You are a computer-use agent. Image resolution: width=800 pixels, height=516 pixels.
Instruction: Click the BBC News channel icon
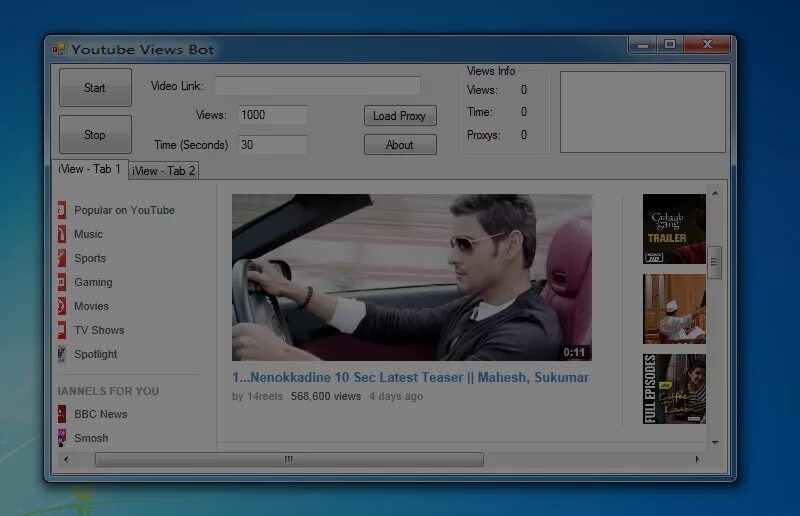click(62, 414)
